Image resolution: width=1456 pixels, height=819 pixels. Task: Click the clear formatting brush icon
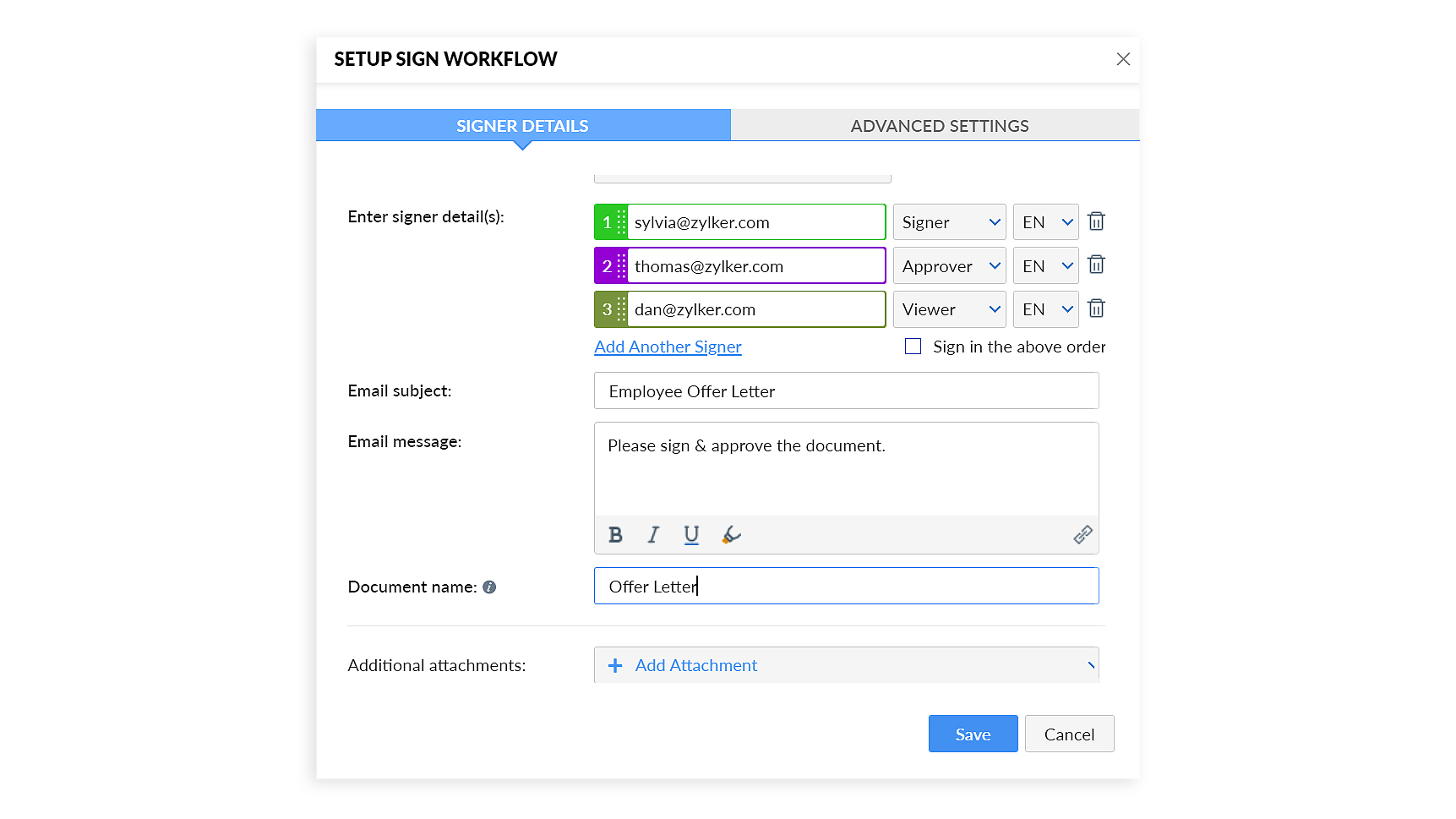731,535
